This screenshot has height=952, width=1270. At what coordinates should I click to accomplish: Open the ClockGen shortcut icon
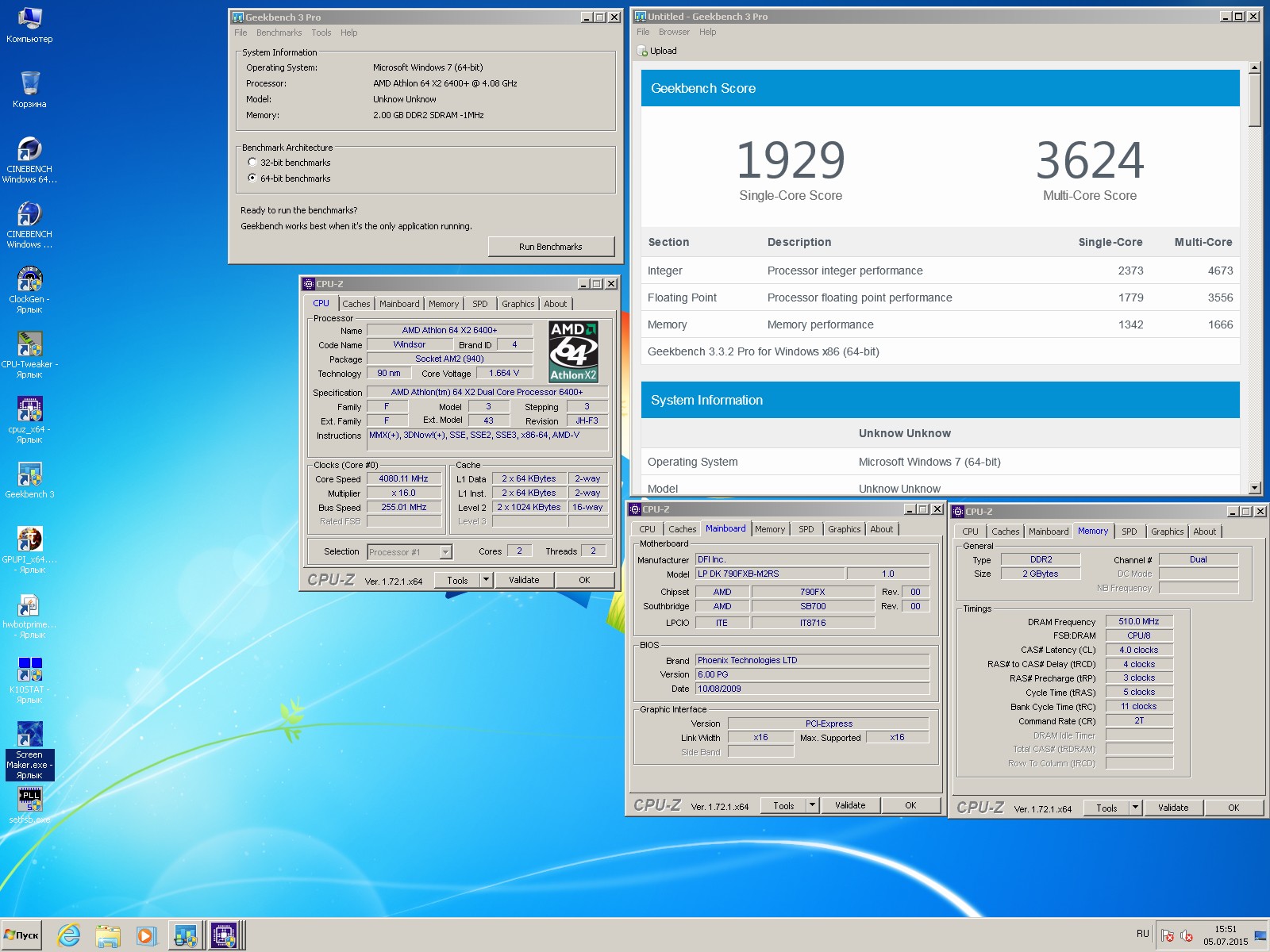click(29, 290)
